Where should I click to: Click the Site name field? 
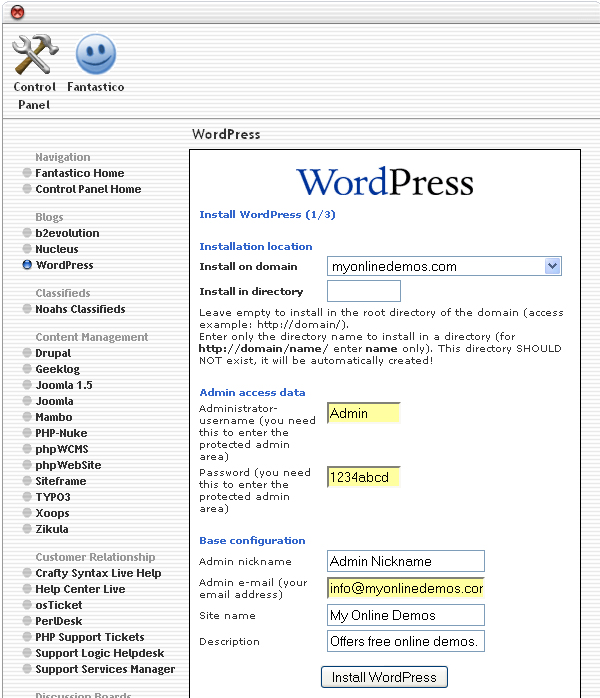coord(406,615)
